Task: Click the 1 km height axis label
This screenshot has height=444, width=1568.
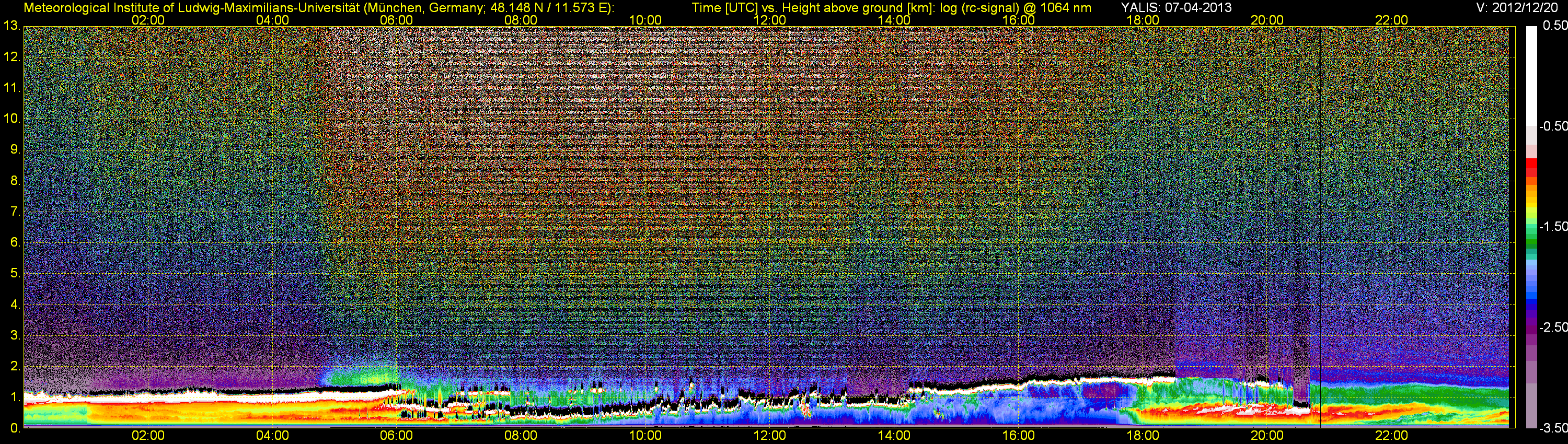Action: click(15, 397)
